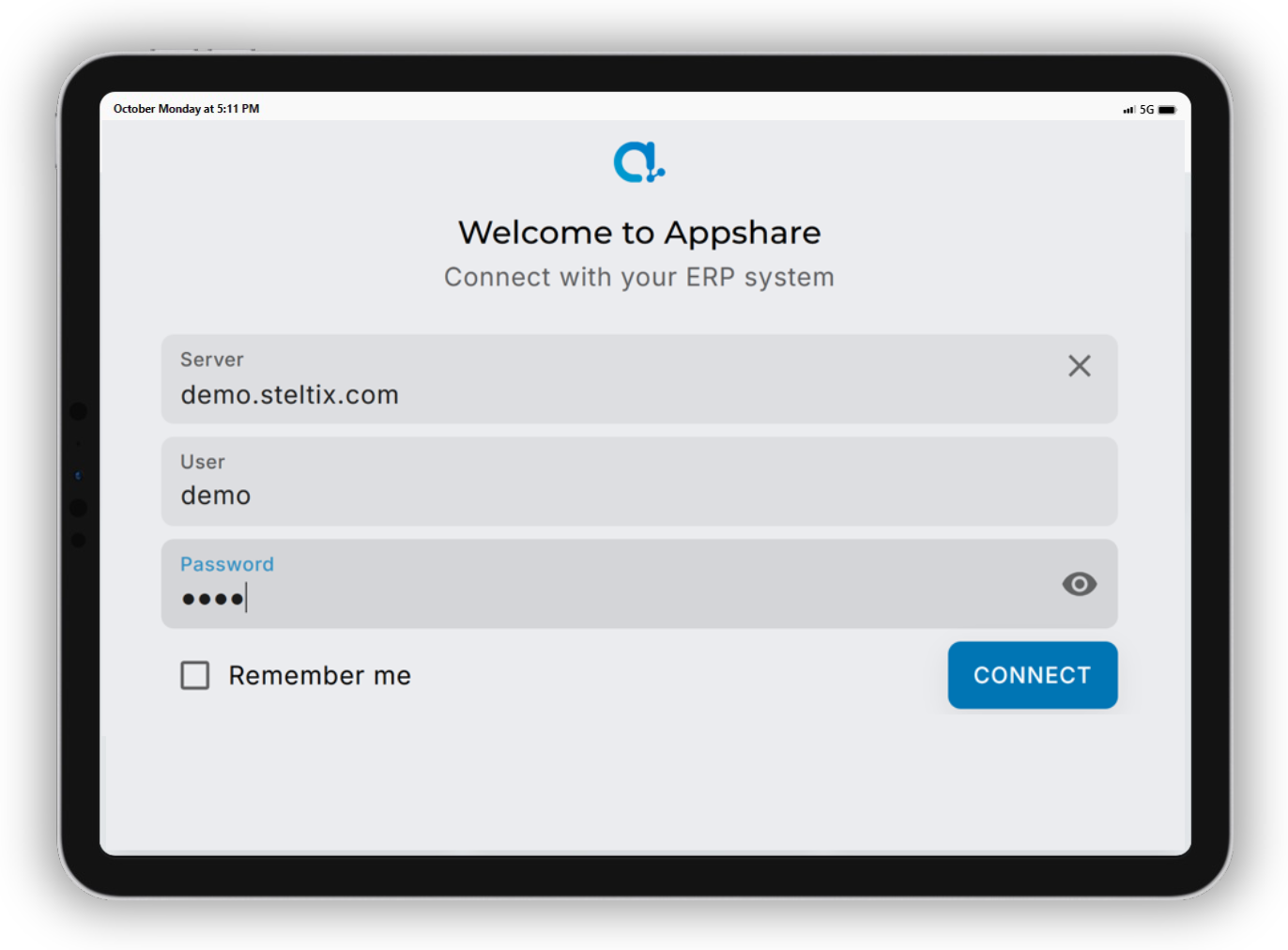The height and width of the screenshot is (950, 1288).
Task: Click the Remember me label text
Action: click(319, 675)
